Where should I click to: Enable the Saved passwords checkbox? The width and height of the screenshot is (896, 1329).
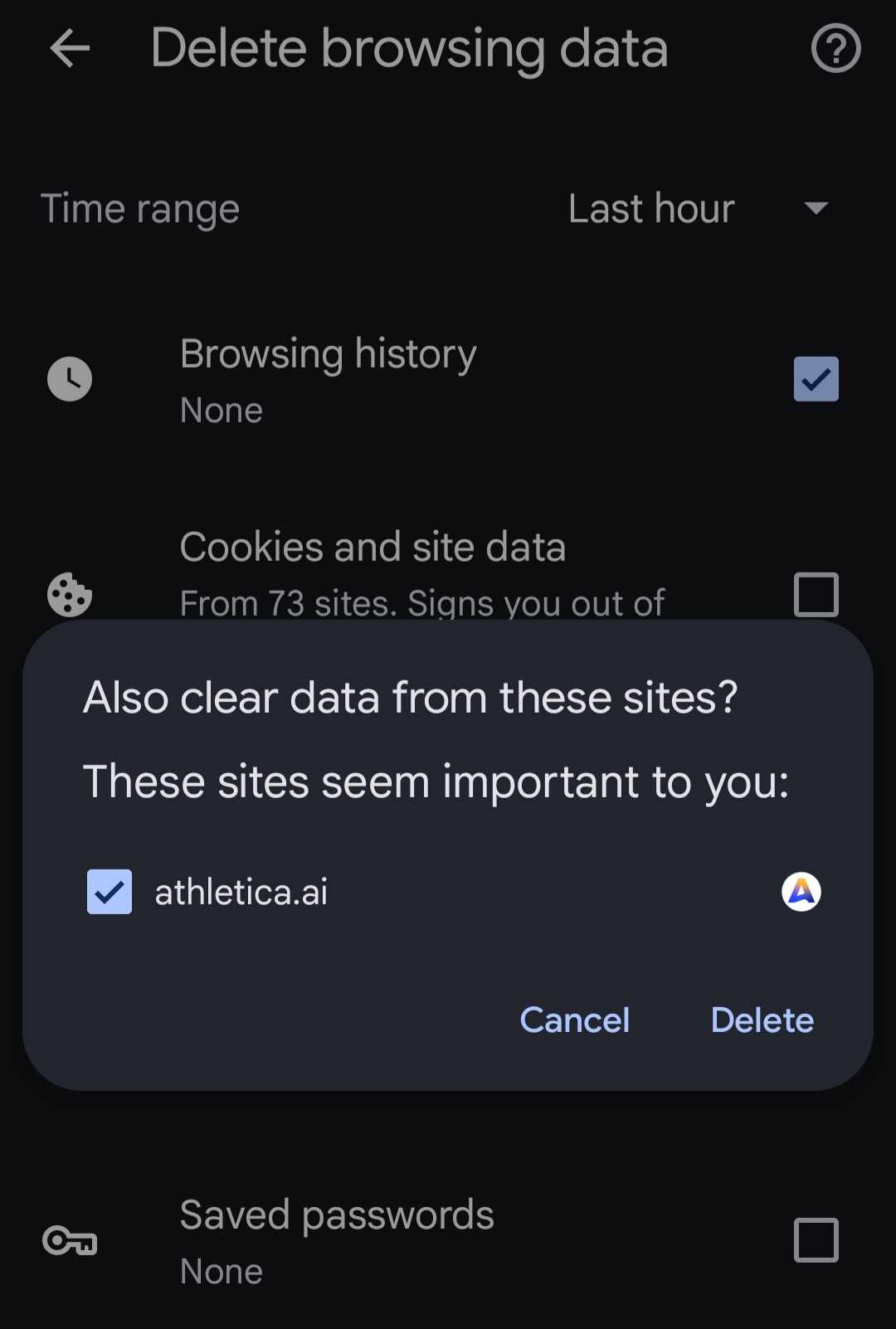pyautogui.click(x=816, y=1240)
